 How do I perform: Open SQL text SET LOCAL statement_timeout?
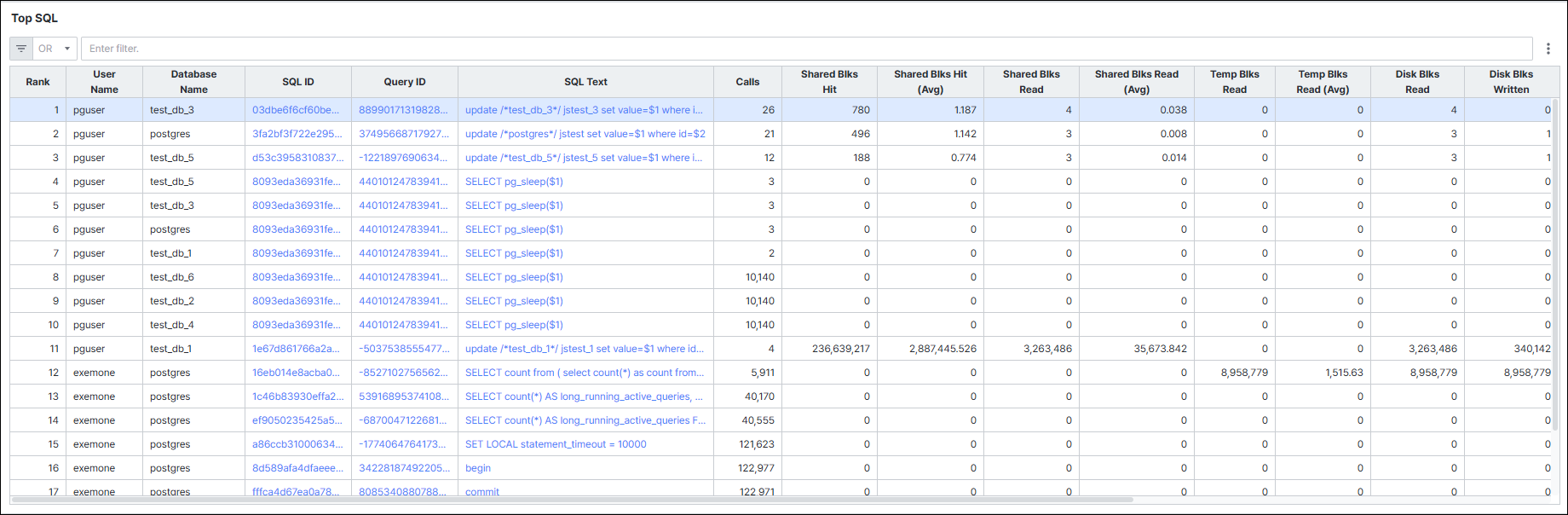click(556, 444)
